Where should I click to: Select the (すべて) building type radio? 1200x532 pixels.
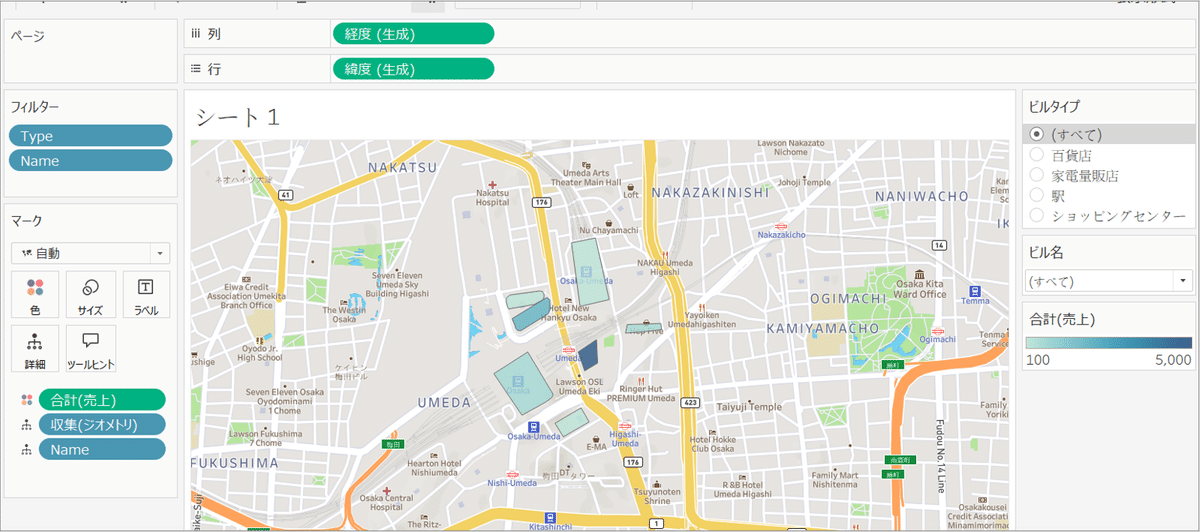(1036, 134)
